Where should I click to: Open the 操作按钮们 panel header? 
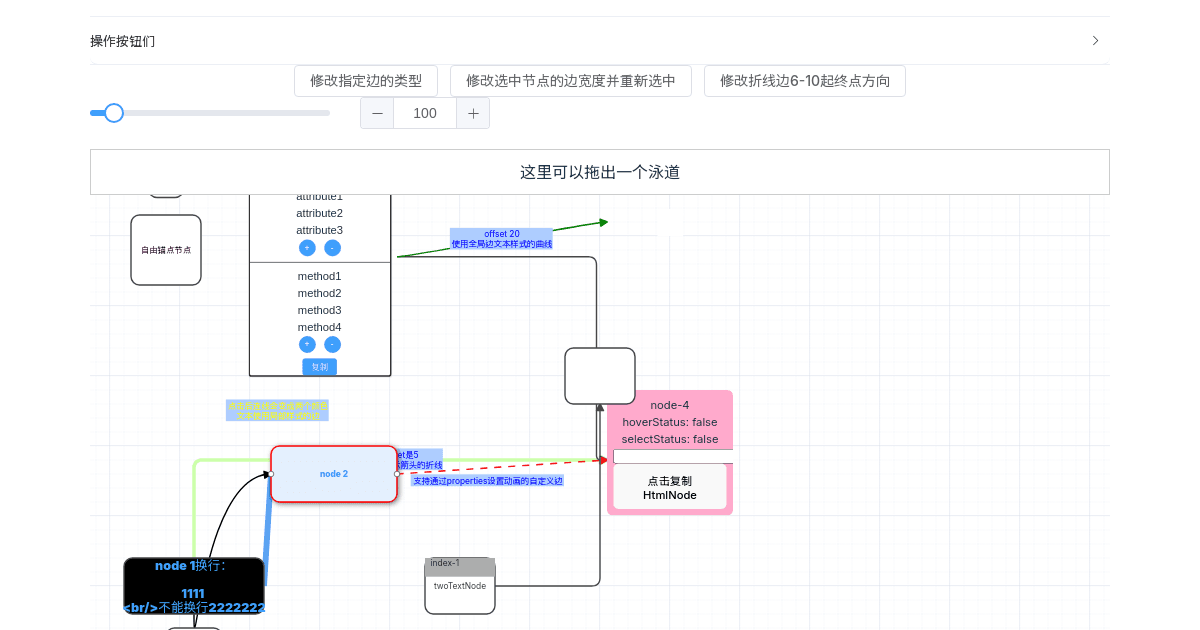[x=600, y=41]
